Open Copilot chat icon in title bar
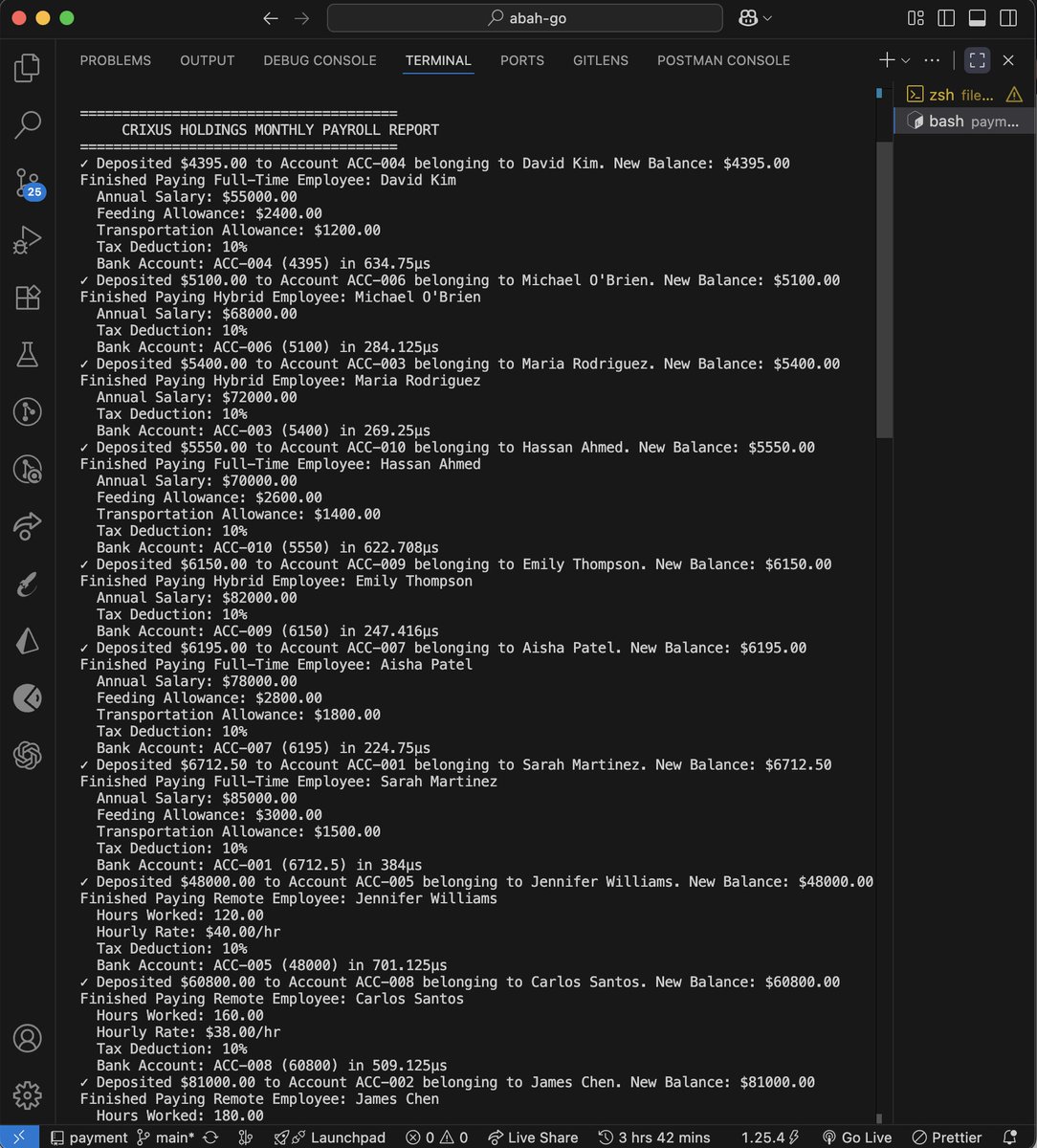 coord(748,18)
